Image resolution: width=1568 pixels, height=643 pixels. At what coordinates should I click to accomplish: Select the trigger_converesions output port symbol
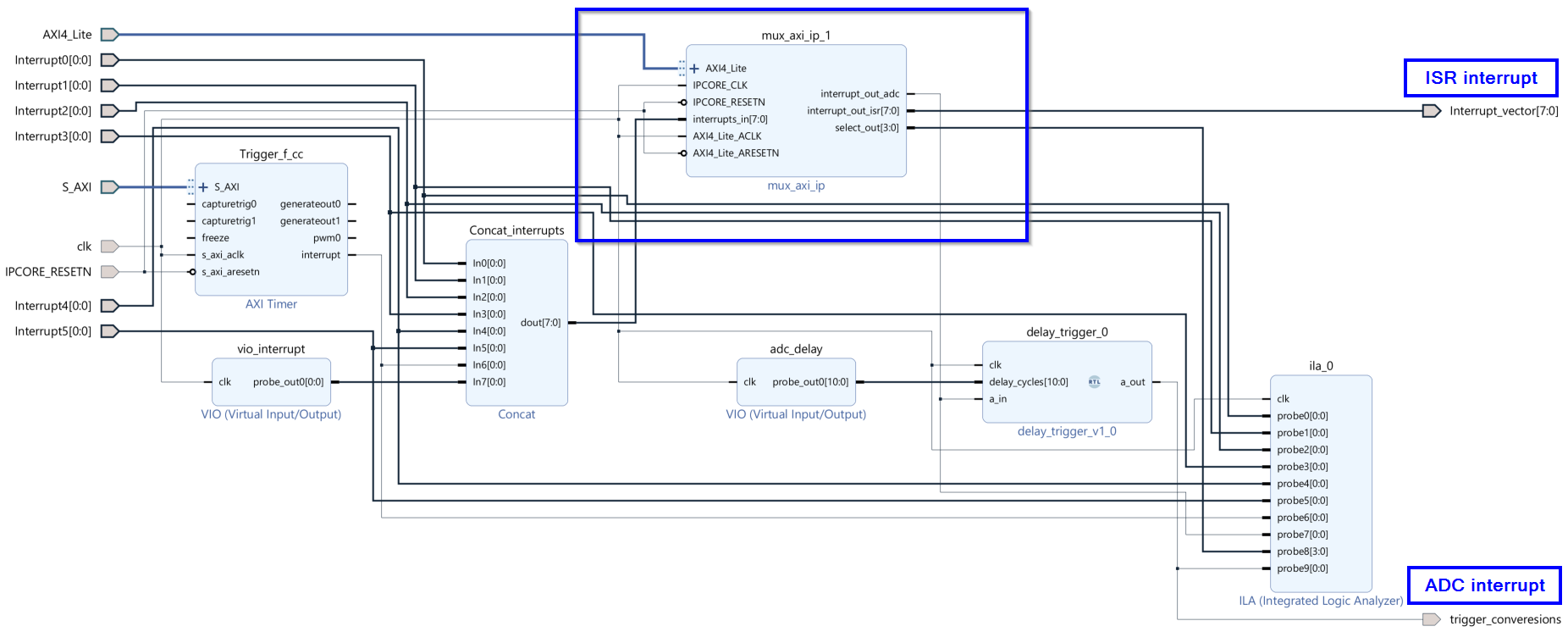point(1431,619)
